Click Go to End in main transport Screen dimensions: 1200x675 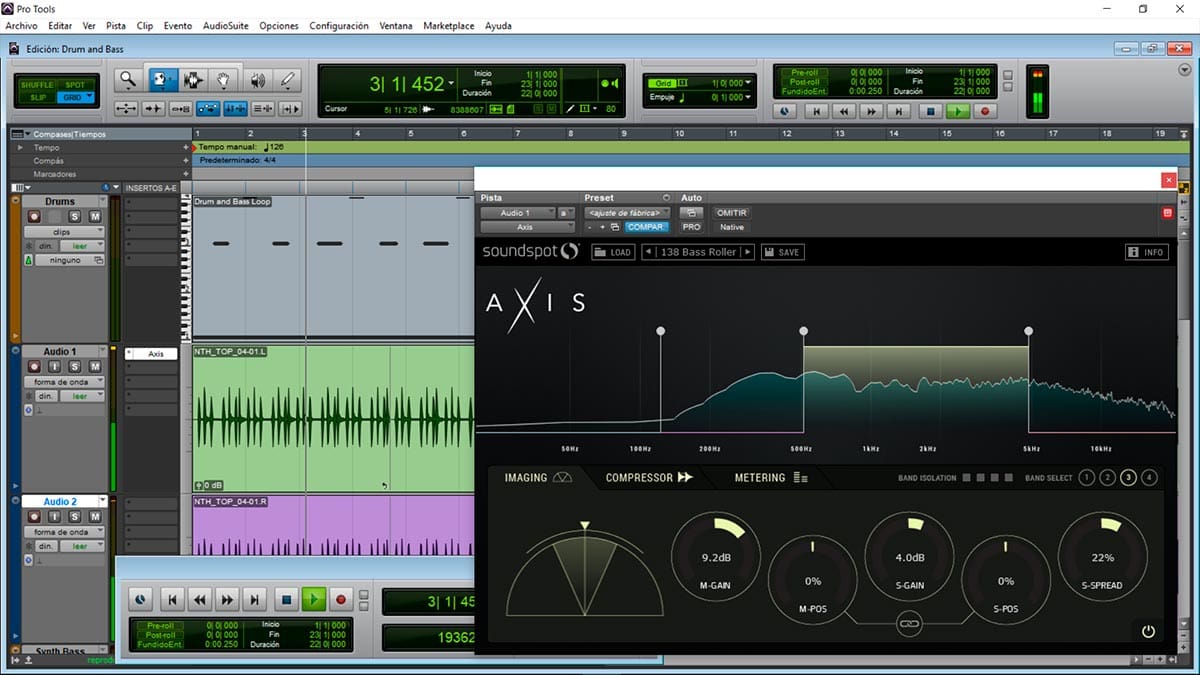901,112
